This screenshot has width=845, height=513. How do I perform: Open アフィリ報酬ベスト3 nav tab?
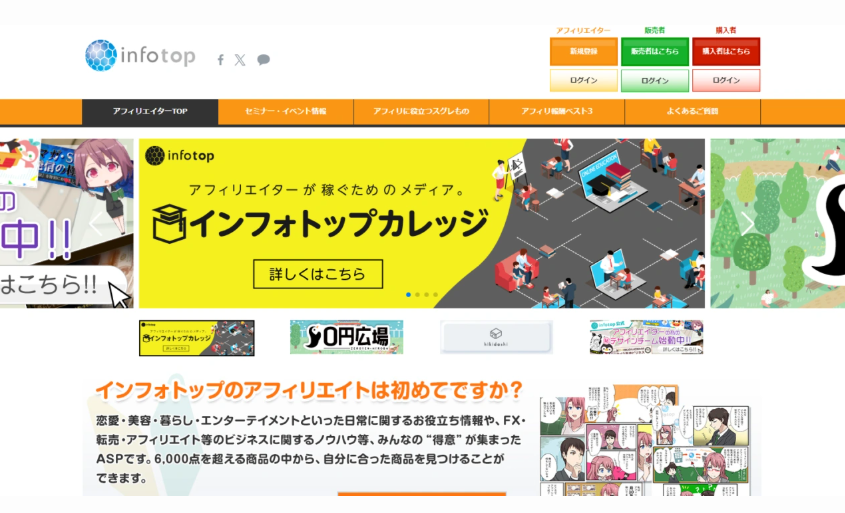click(x=557, y=112)
